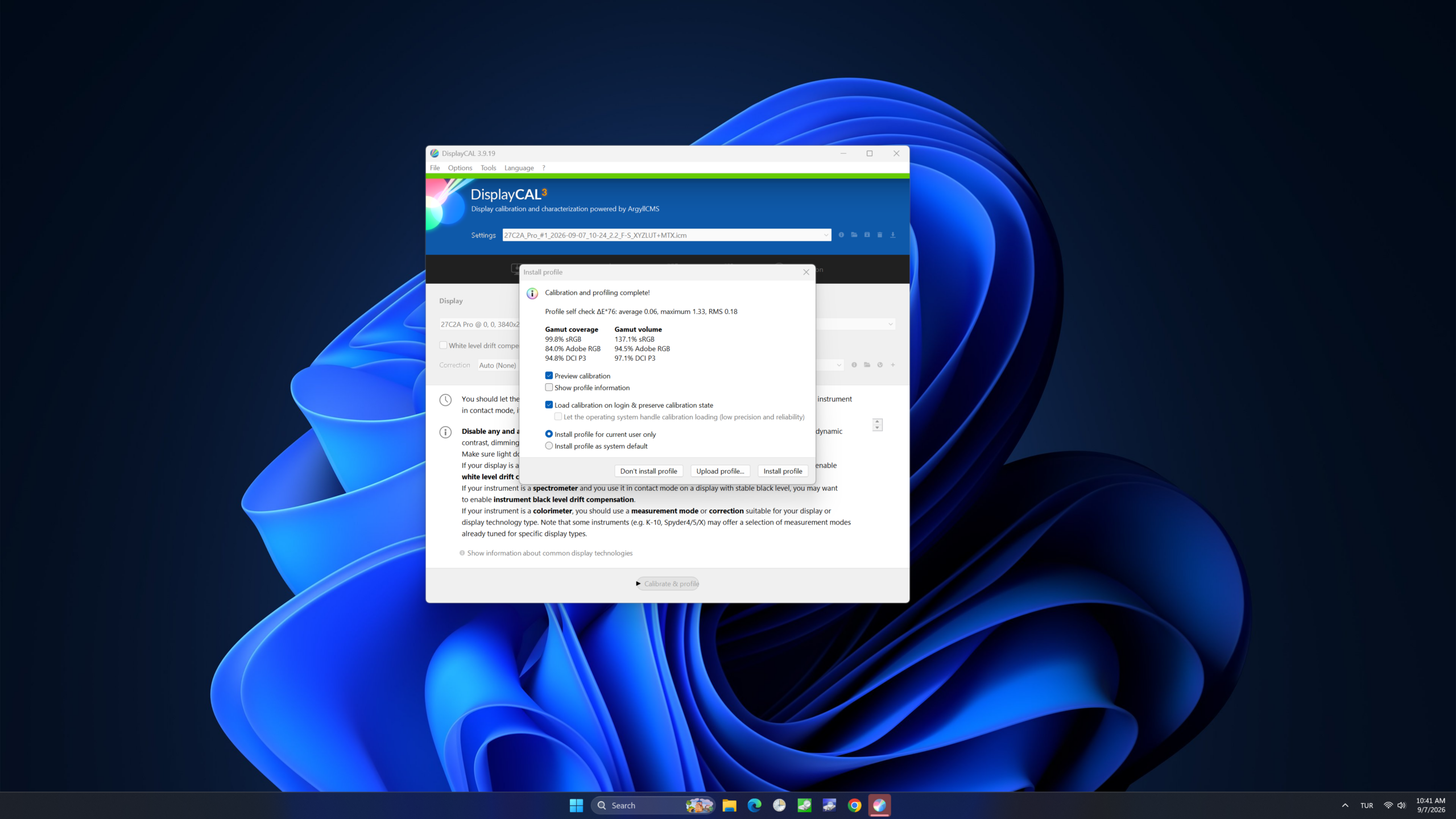
Task: Click the correction information icon
Action: (x=854, y=365)
